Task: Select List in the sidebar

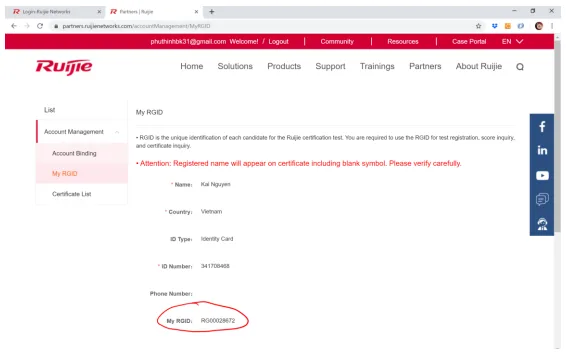Action: pos(49,110)
